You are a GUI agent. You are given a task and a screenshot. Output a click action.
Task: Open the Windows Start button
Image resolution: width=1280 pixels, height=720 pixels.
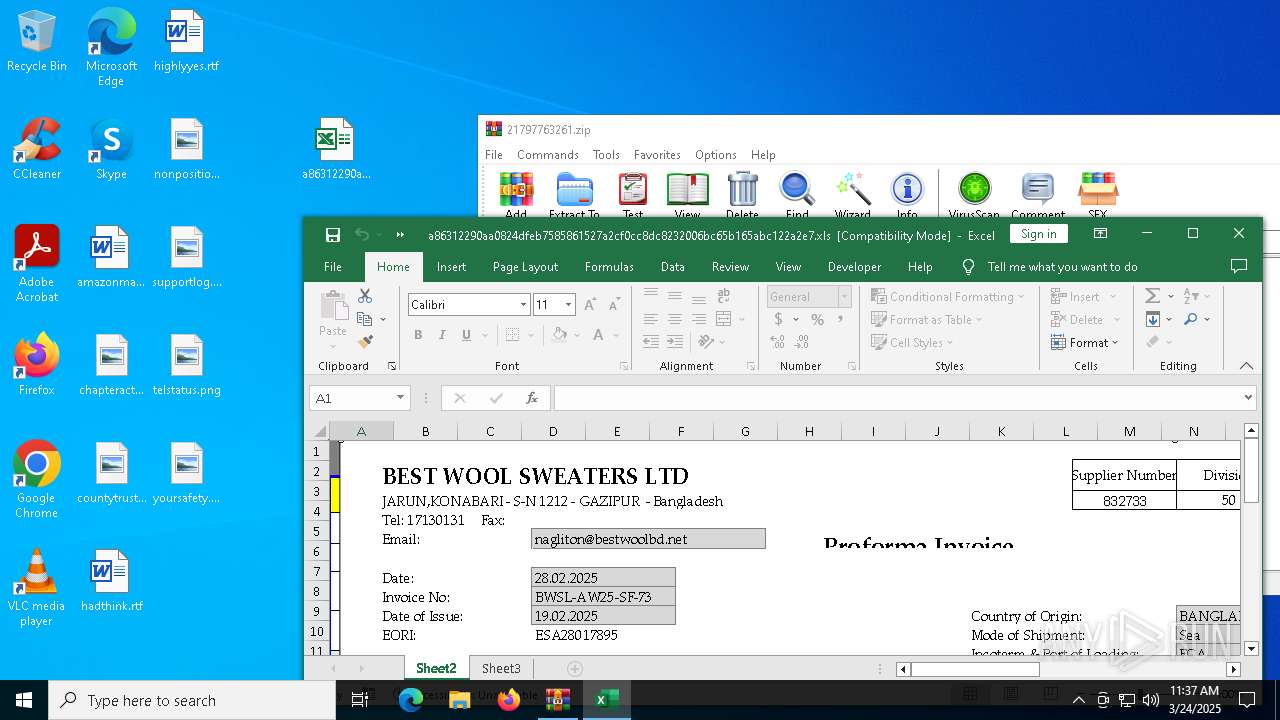pyautogui.click(x=24, y=700)
